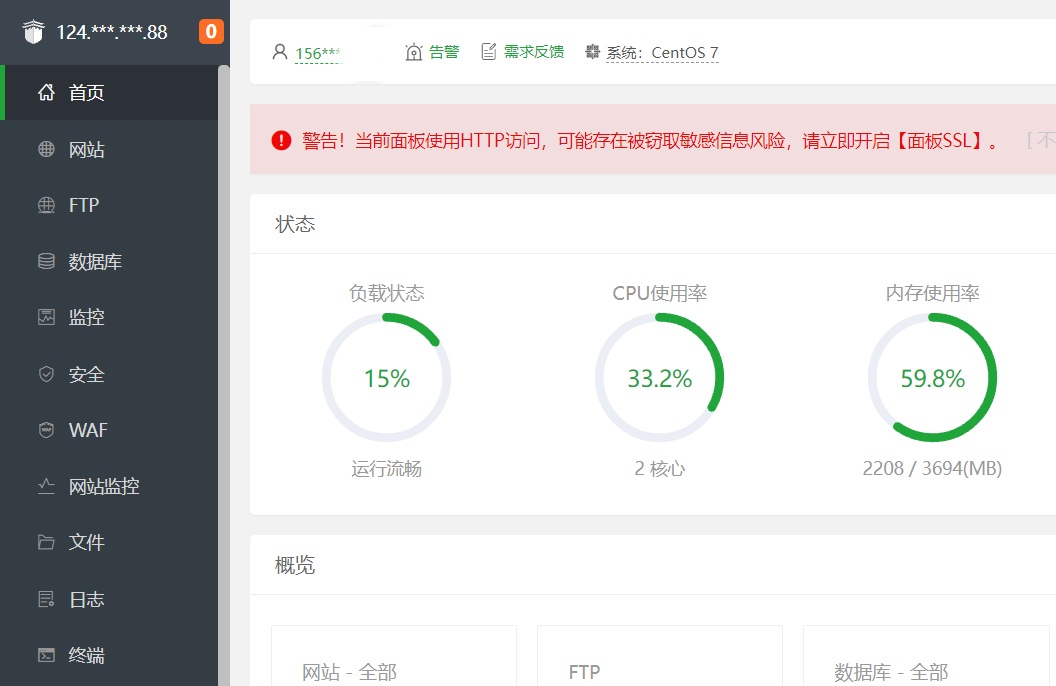Click the WAF shield icon
Viewport: 1056px width, 686px height.
tap(46, 430)
